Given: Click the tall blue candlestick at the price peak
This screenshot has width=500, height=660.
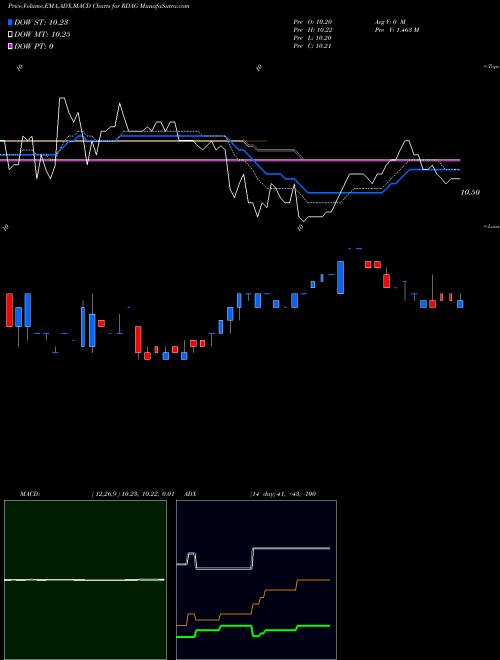Looking at the screenshot, I should [x=340, y=277].
